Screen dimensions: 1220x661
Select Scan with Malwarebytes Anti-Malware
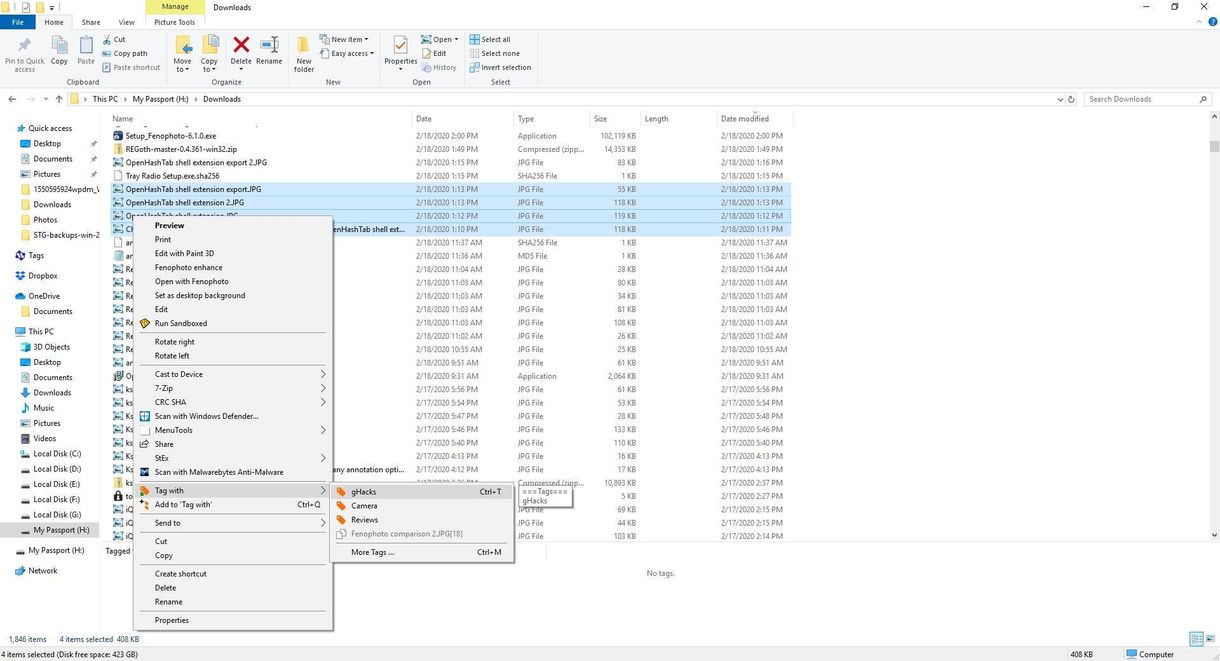click(x=219, y=472)
